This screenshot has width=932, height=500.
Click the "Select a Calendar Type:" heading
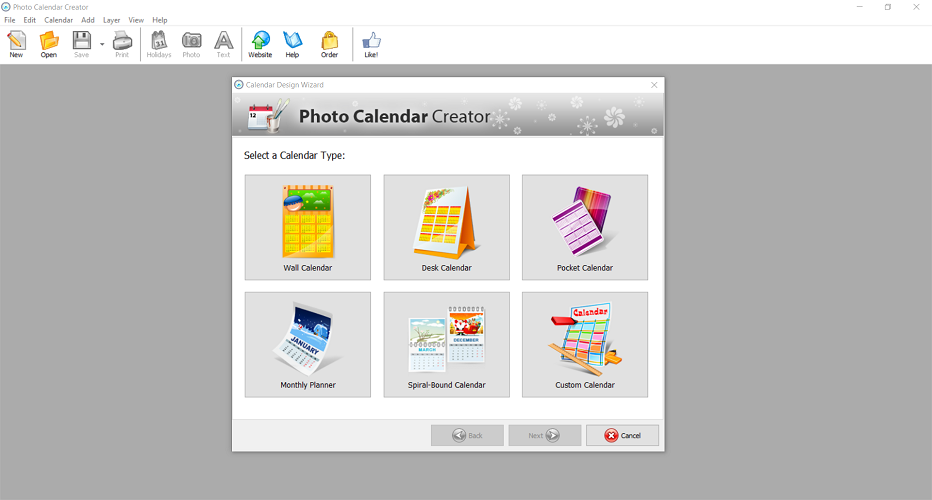click(294, 155)
